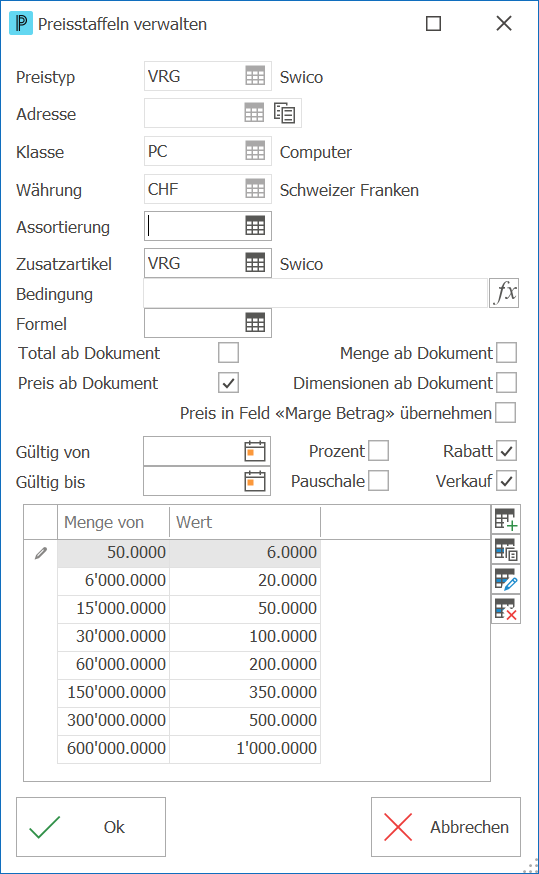Disable the Rabatt checkbox
This screenshot has height=874, width=539.
coord(507,451)
